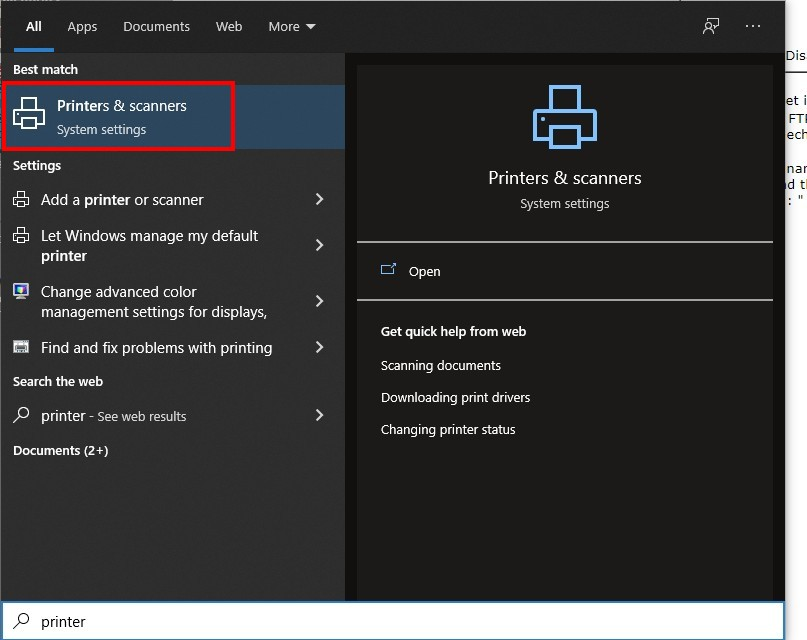This screenshot has width=807, height=640.
Task: Click the Printers & scanners best match icon
Action: pos(29,113)
